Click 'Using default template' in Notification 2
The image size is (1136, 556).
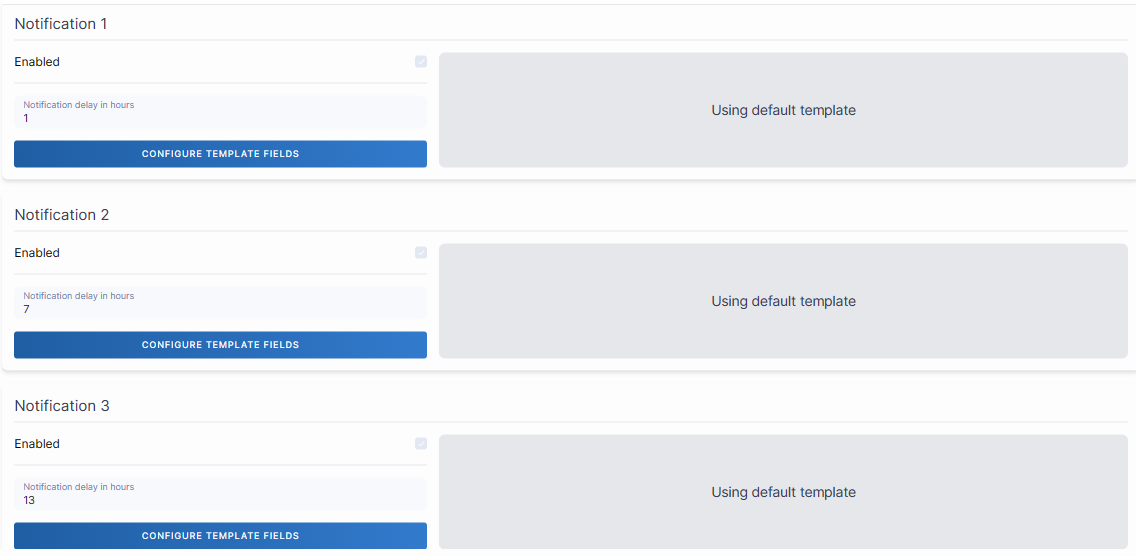click(783, 301)
